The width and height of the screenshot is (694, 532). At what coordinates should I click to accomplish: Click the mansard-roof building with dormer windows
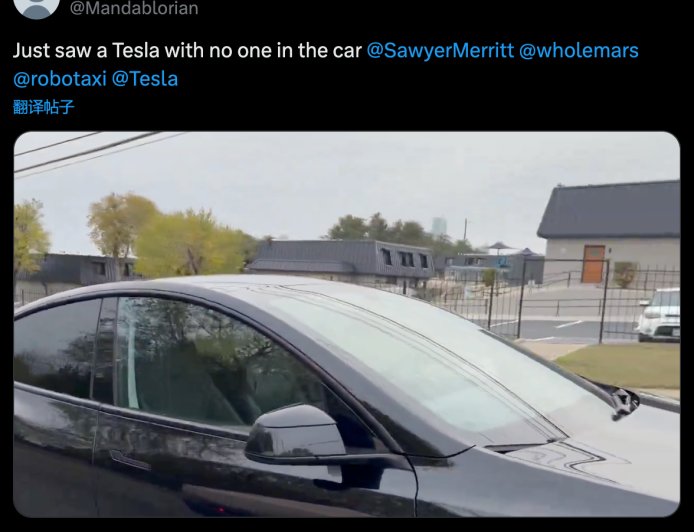point(340,261)
